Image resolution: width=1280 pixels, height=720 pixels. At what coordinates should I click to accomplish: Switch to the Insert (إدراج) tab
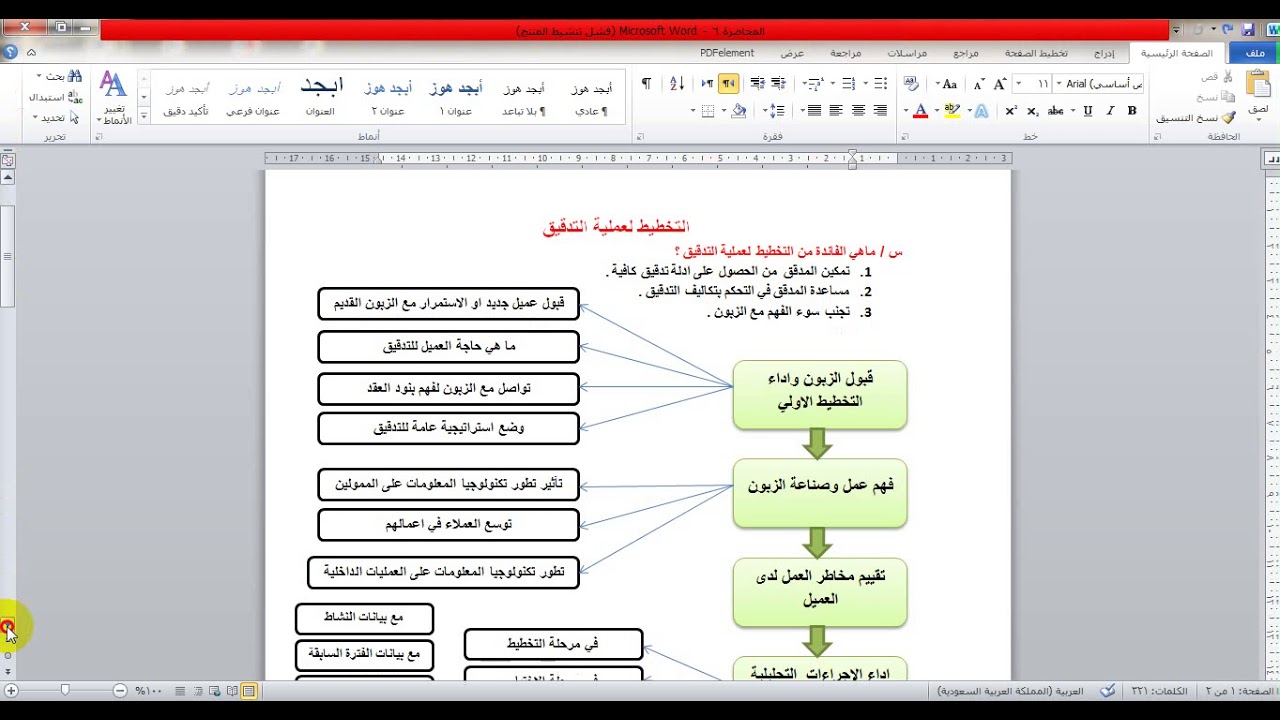click(x=1104, y=53)
